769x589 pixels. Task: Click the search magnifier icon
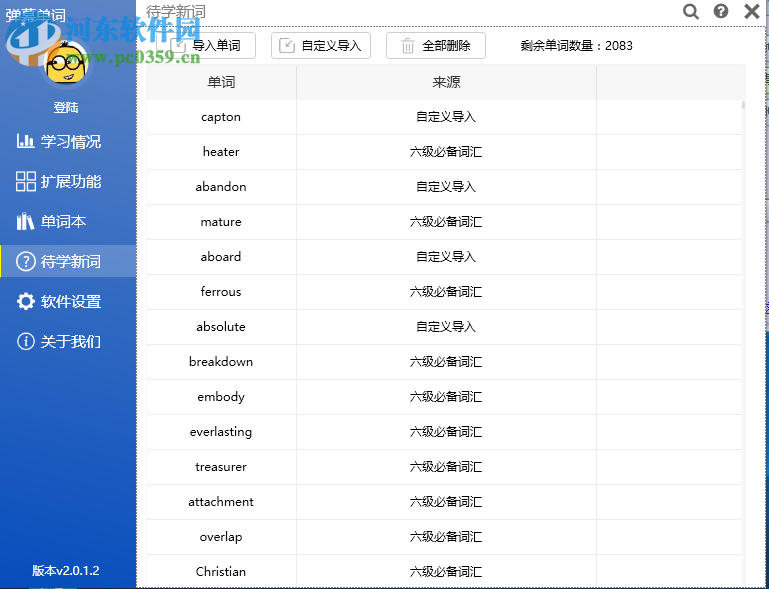(691, 11)
